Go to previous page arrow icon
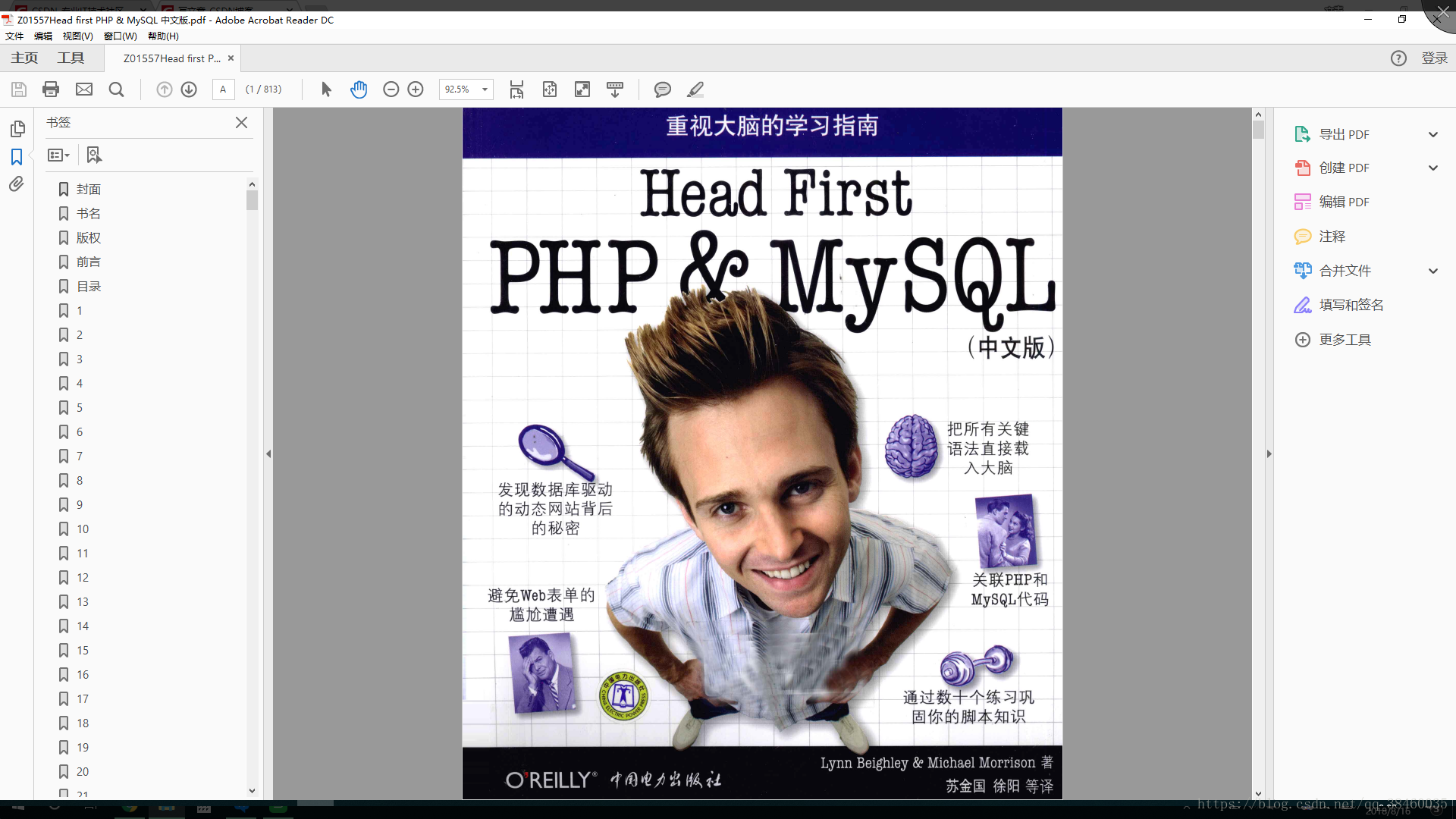The height and width of the screenshot is (819, 1456). [x=164, y=89]
